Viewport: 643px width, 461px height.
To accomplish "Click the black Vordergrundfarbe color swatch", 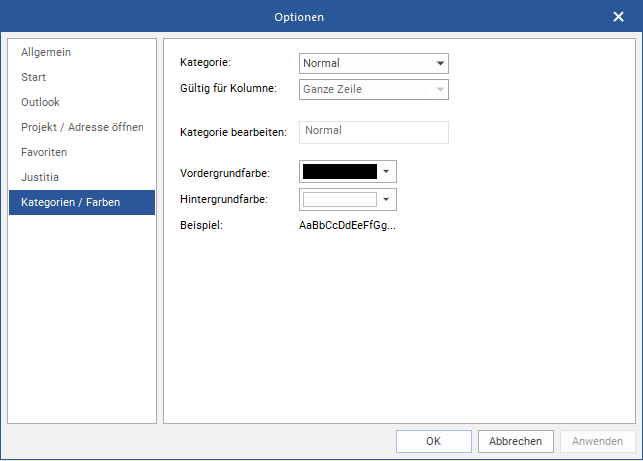I will (340, 171).
